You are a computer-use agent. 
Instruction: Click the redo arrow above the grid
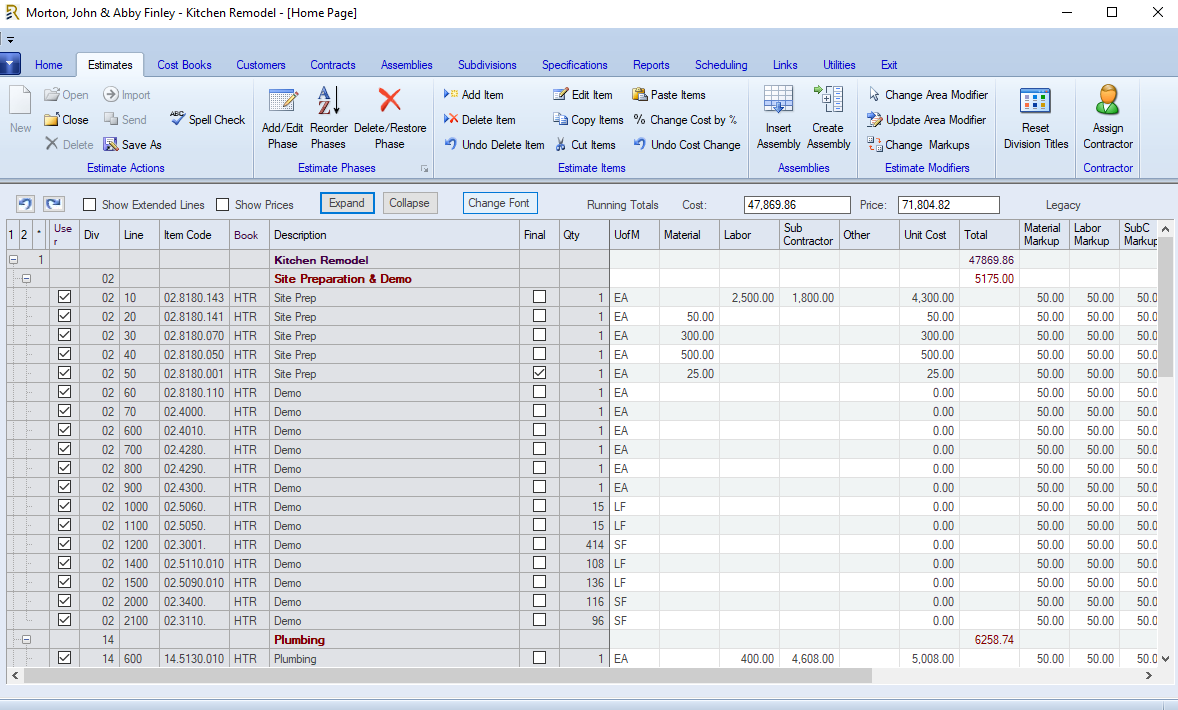[53, 204]
